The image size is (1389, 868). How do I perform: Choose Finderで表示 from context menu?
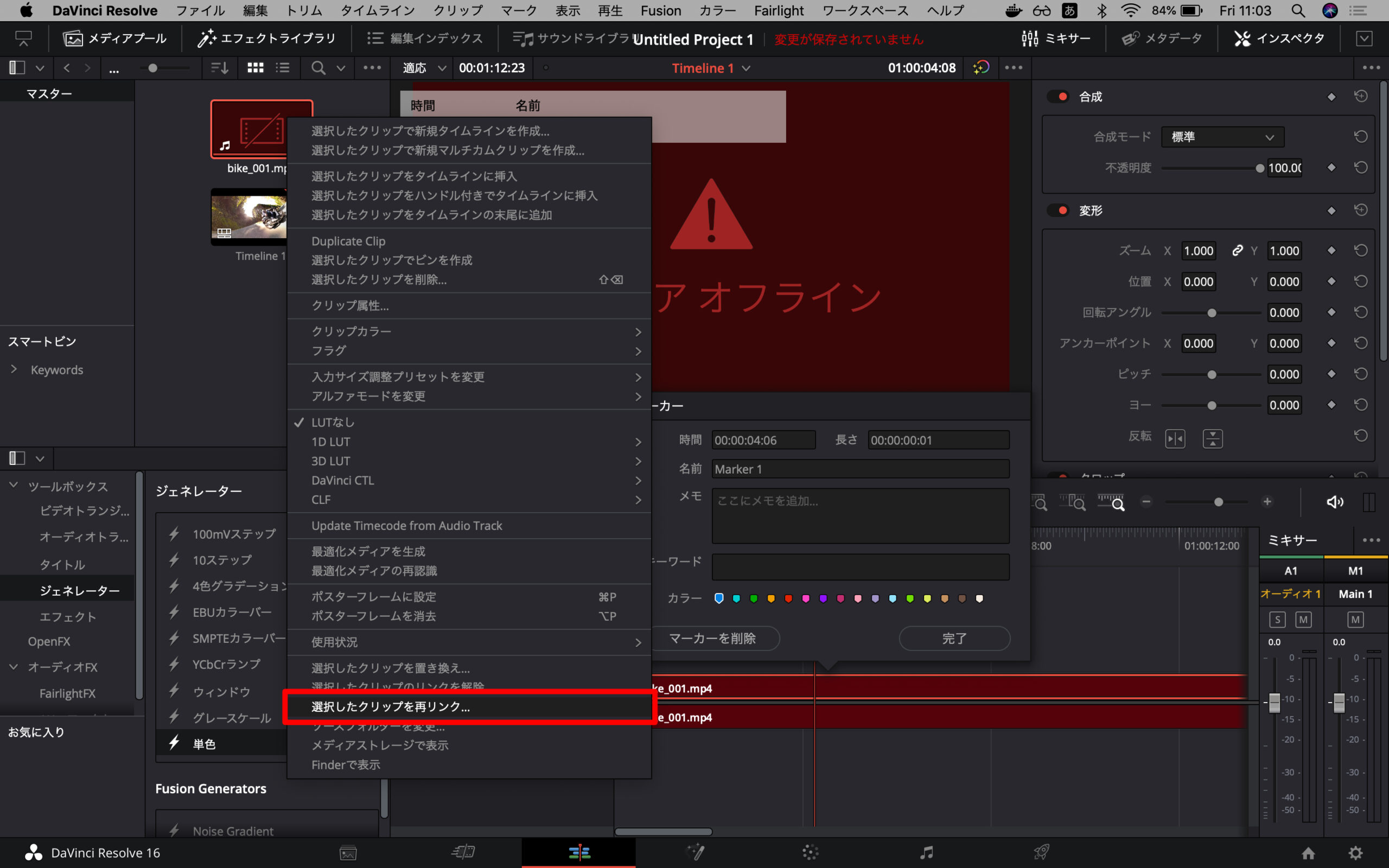tap(469, 765)
